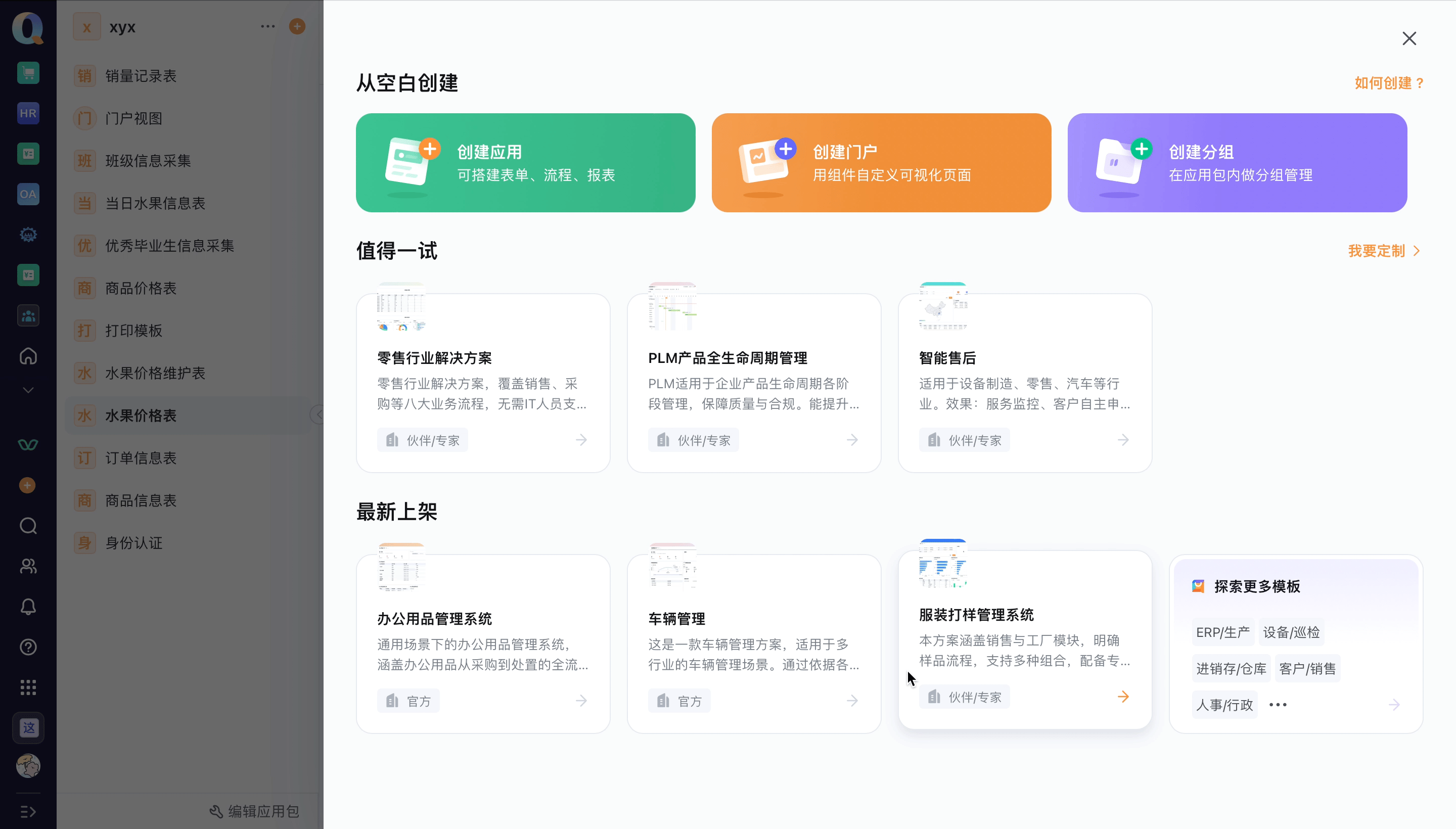Click the orange plus beside xyx

tap(297, 26)
